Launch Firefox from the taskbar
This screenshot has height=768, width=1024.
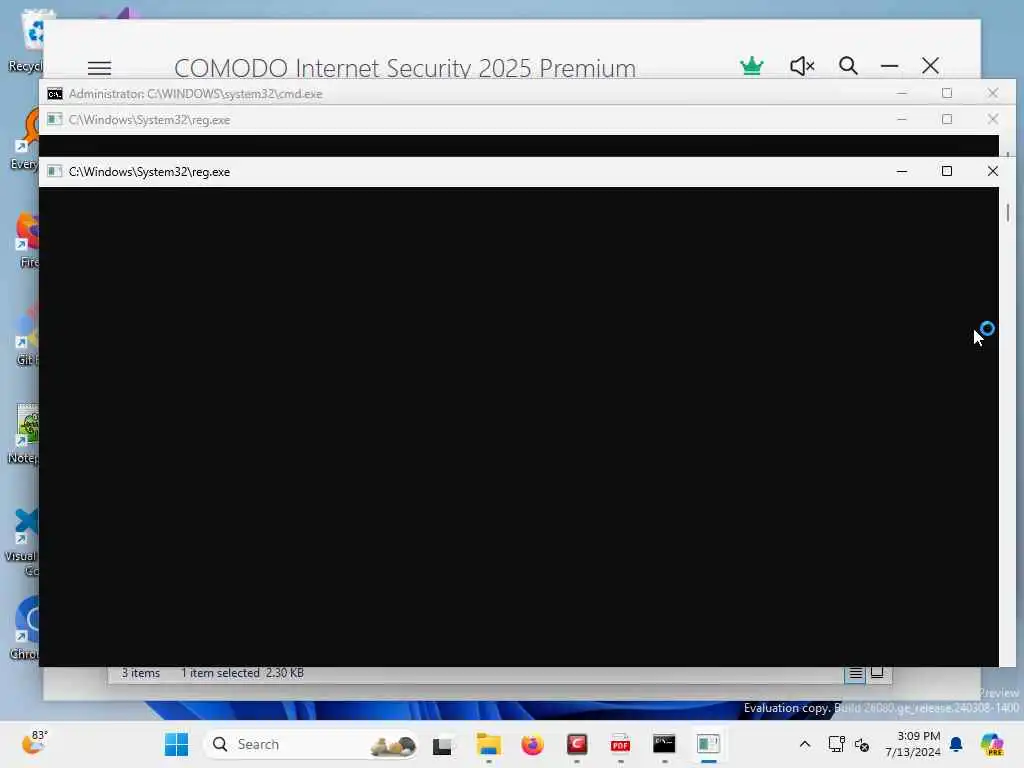click(x=532, y=744)
